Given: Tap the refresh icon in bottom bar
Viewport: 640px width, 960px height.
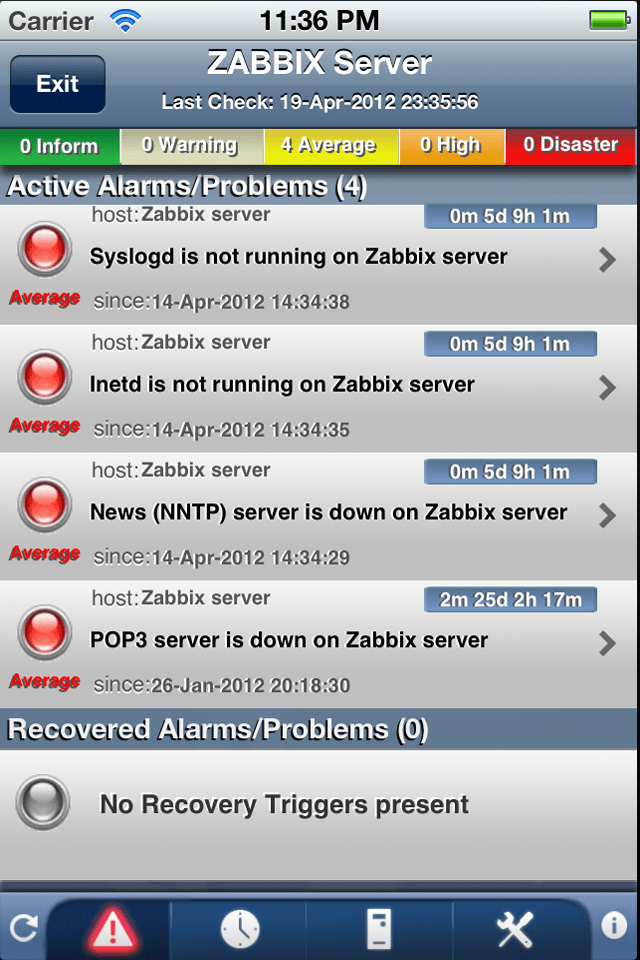Looking at the screenshot, I should (x=24, y=928).
